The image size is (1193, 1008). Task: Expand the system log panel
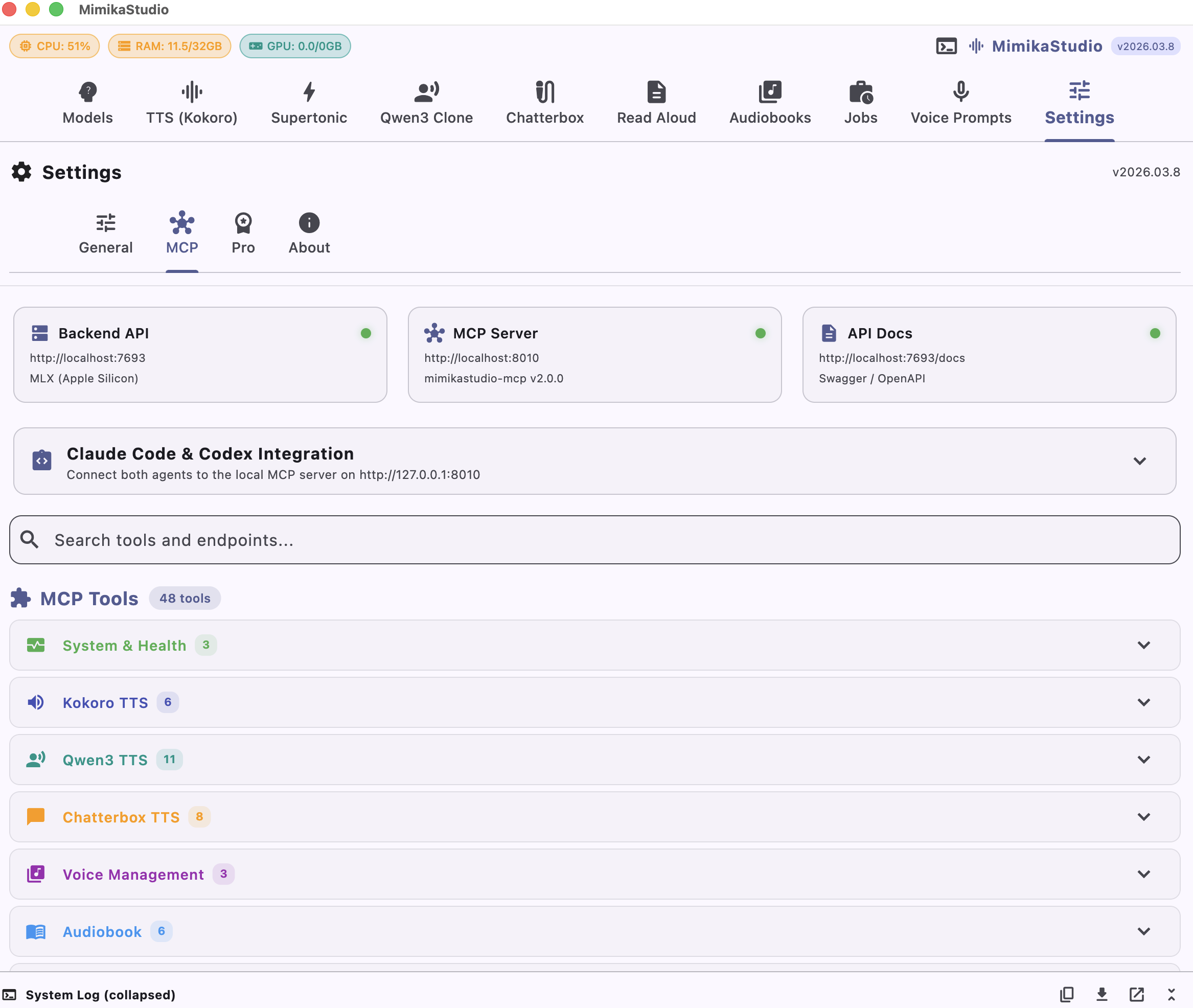1171,994
